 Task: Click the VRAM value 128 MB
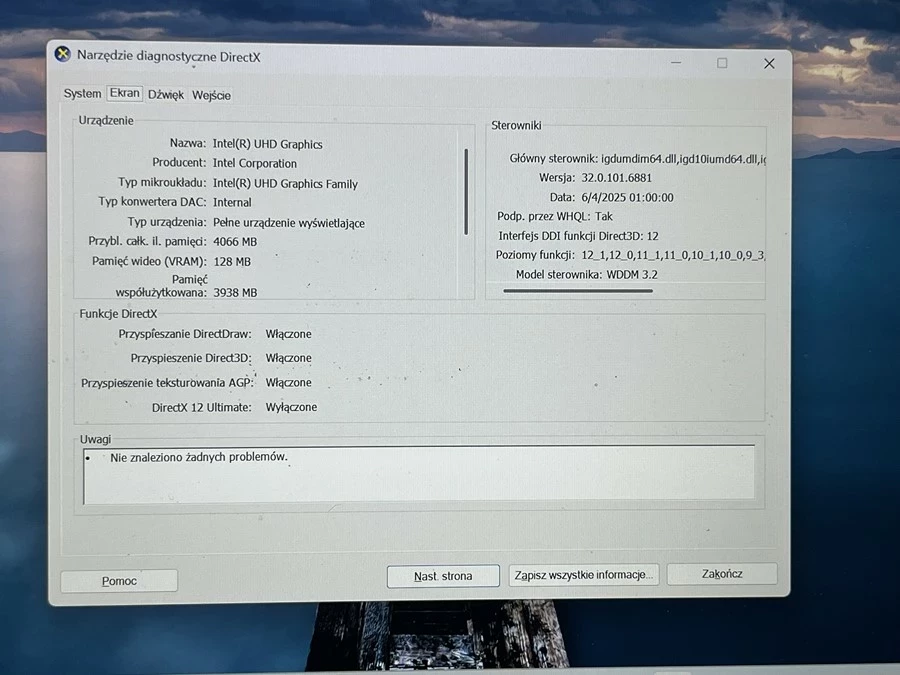232,262
